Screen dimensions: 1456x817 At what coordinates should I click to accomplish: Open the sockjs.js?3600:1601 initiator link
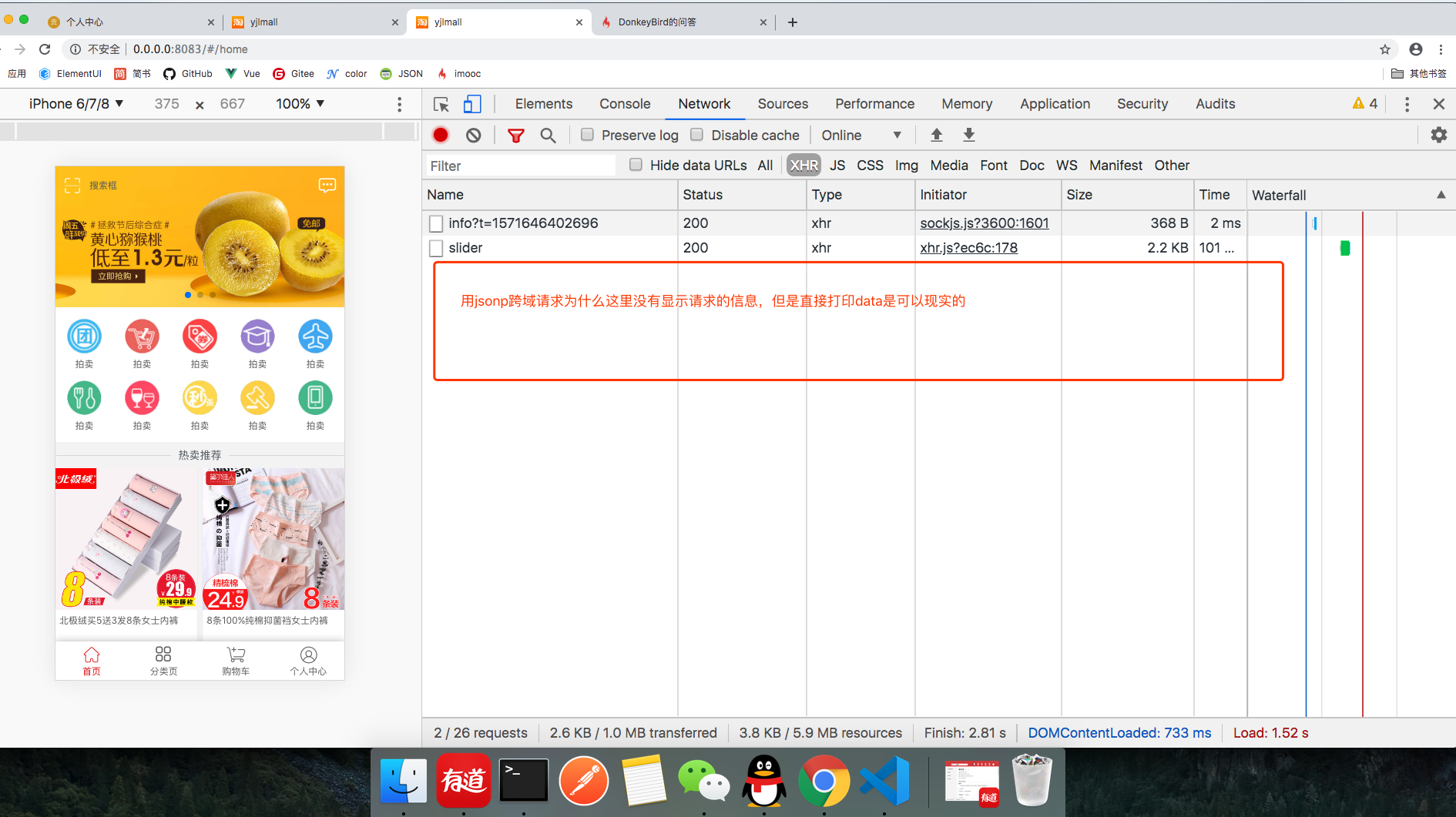tap(984, 223)
